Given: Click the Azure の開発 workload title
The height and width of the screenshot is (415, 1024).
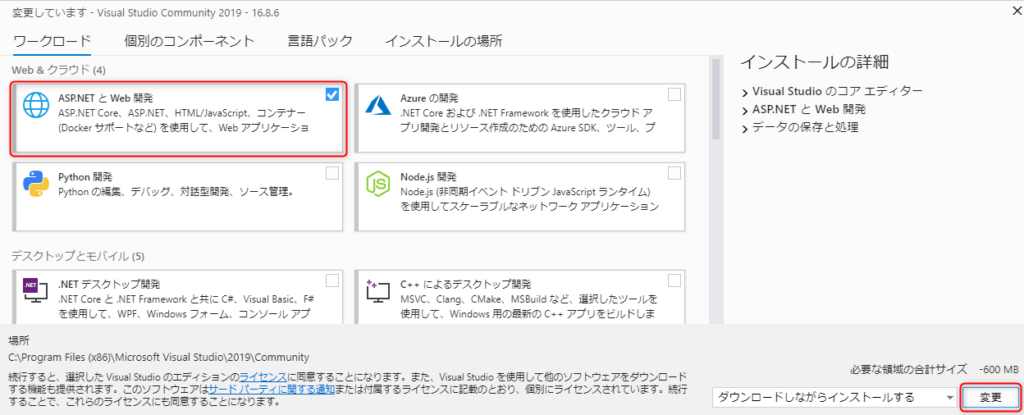Looking at the screenshot, I should pyautogui.click(x=429, y=99).
